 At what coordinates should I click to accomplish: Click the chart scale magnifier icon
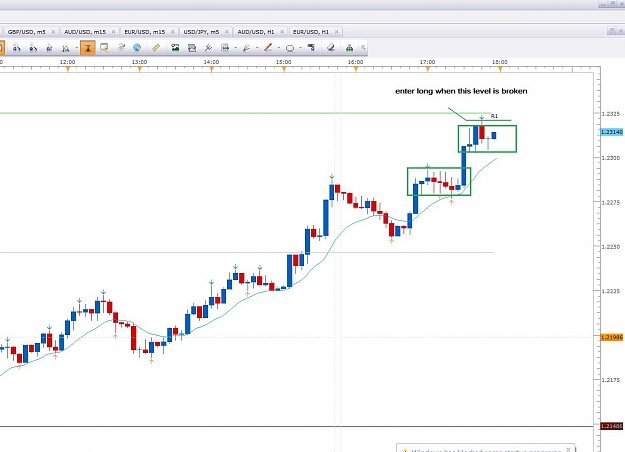[66, 48]
